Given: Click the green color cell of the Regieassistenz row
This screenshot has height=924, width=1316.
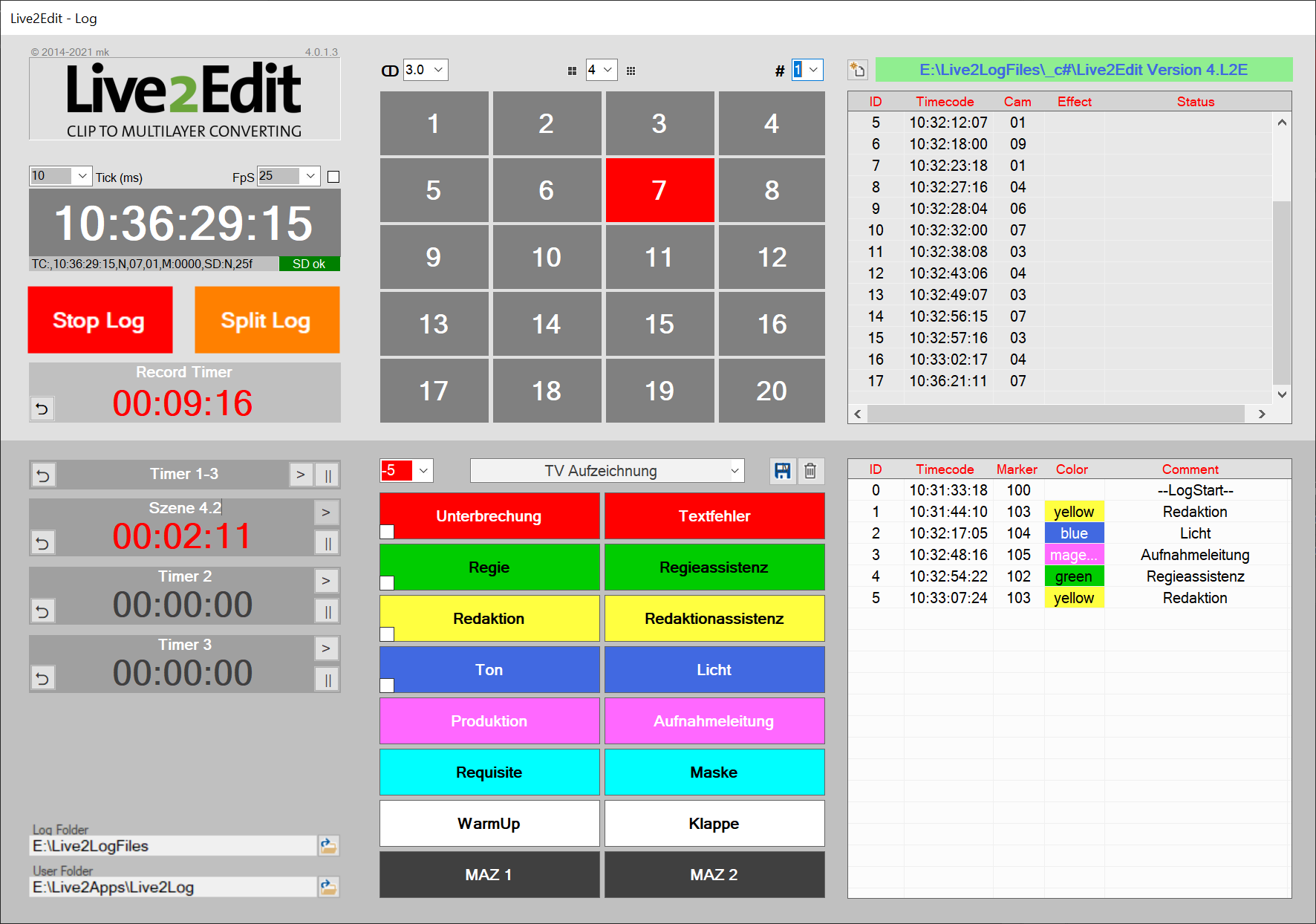Looking at the screenshot, I should click(x=1074, y=576).
